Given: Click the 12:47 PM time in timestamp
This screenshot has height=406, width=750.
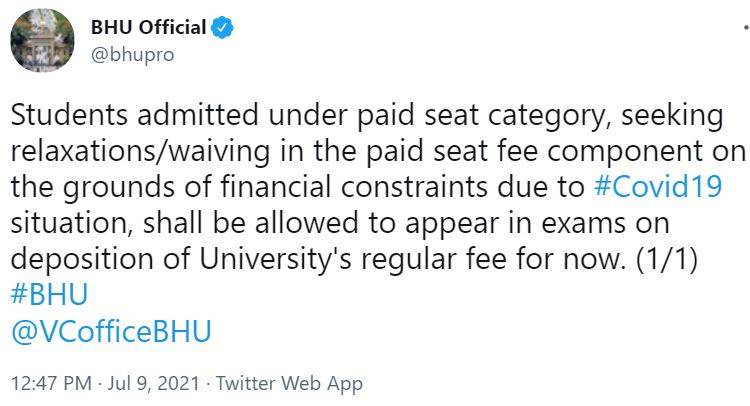Looking at the screenshot, I should (x=46, y=383).
